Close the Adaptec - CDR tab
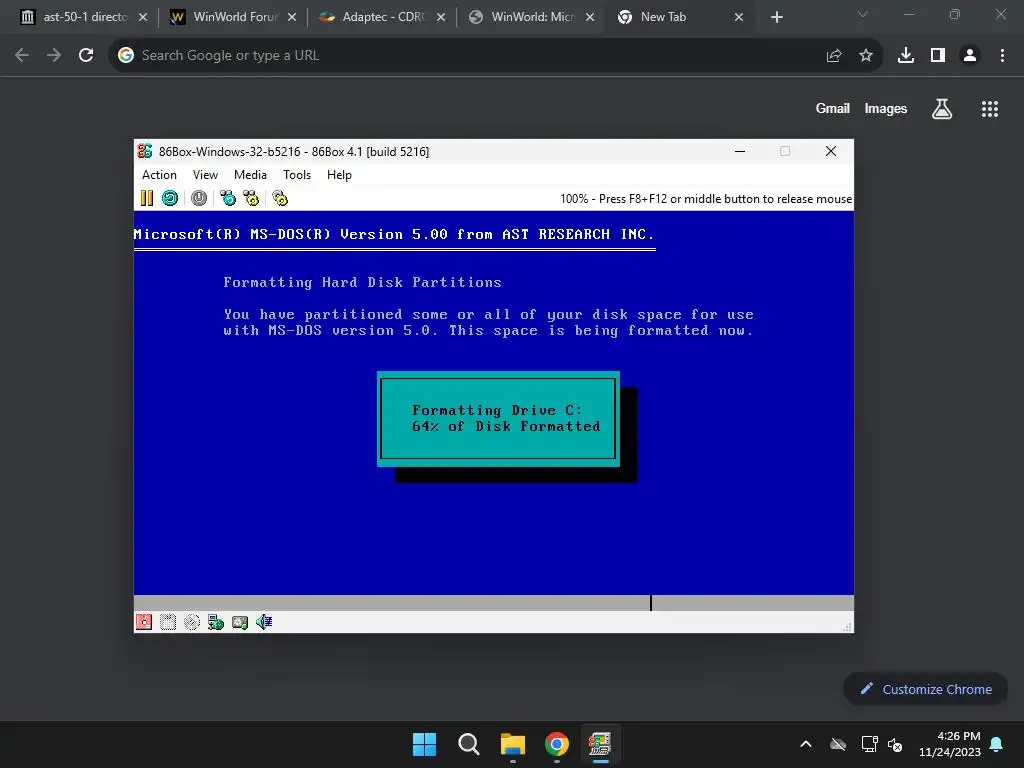The width and height of the screenshot is (1024, 768). (x=441, y=17)
